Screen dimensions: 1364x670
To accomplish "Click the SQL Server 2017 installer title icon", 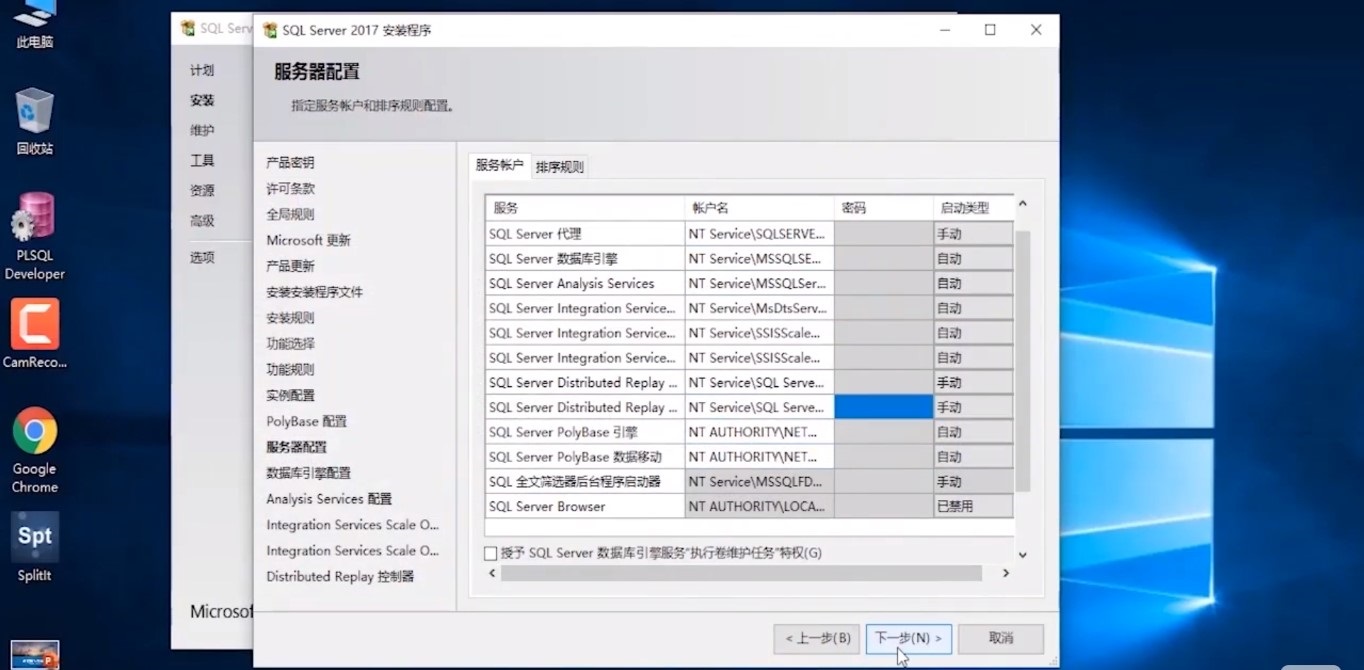I will pyautogui.click(x=270, y=30).
